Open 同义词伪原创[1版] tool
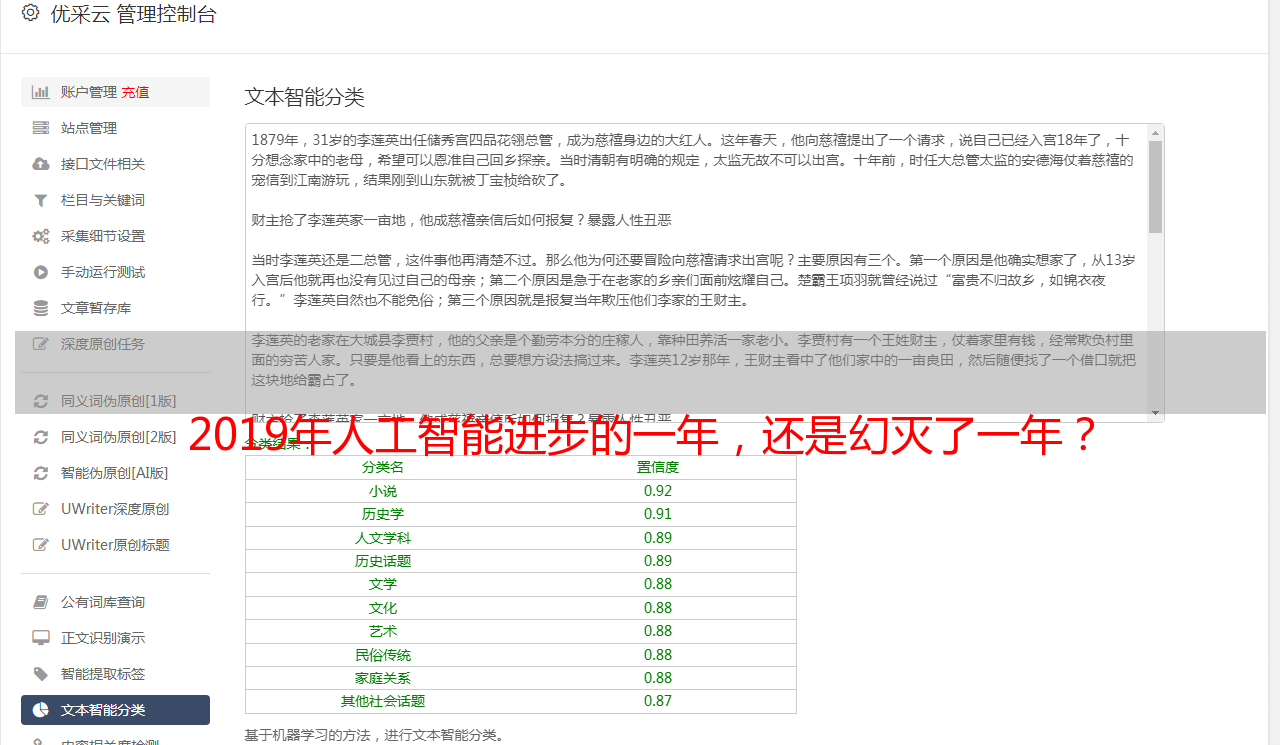The image size is (1280, 745). 115,401
